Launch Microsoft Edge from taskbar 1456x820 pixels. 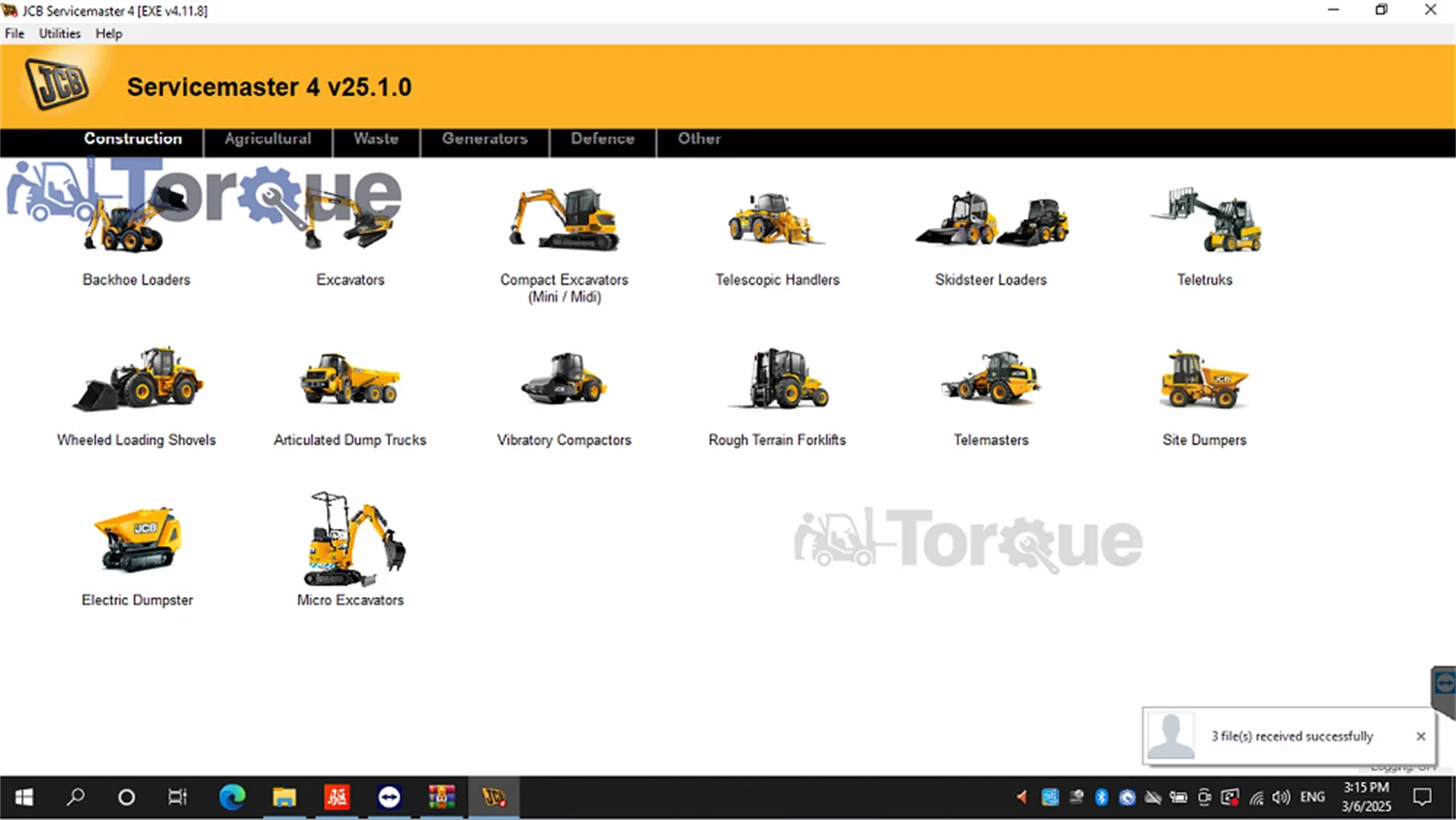232,798
